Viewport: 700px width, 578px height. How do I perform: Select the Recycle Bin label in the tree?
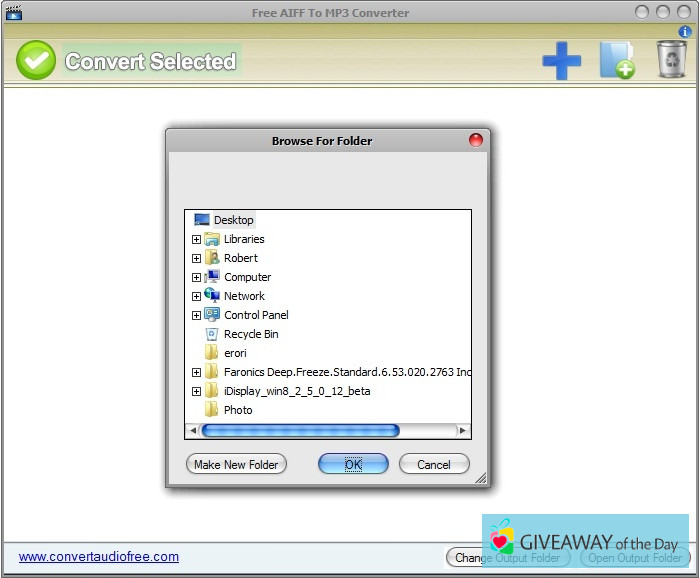251,334
